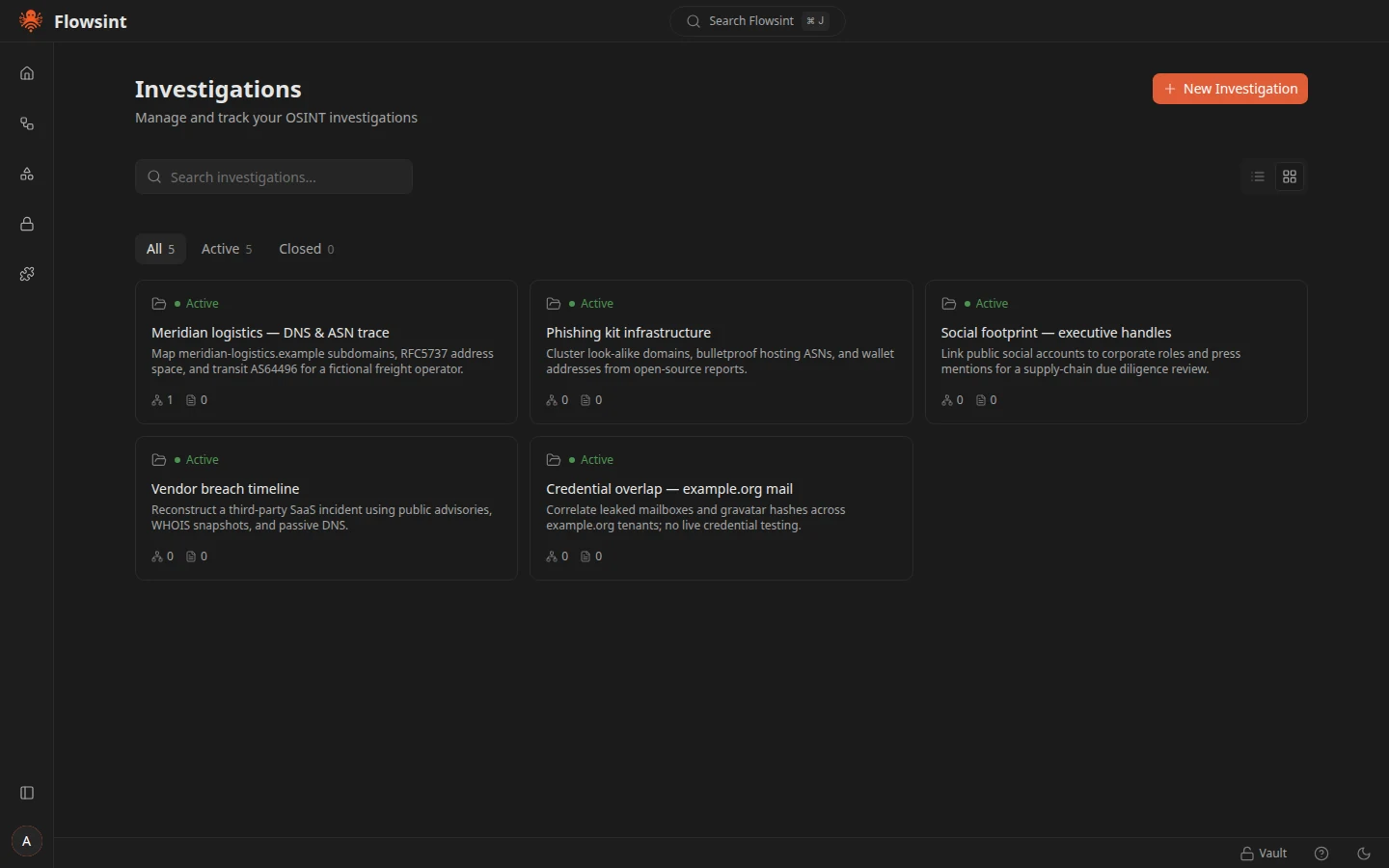The width and height of the screenshot is (1389, 868).
Task: Click folder icon on Vendor breach card
Action: (159, 460)
